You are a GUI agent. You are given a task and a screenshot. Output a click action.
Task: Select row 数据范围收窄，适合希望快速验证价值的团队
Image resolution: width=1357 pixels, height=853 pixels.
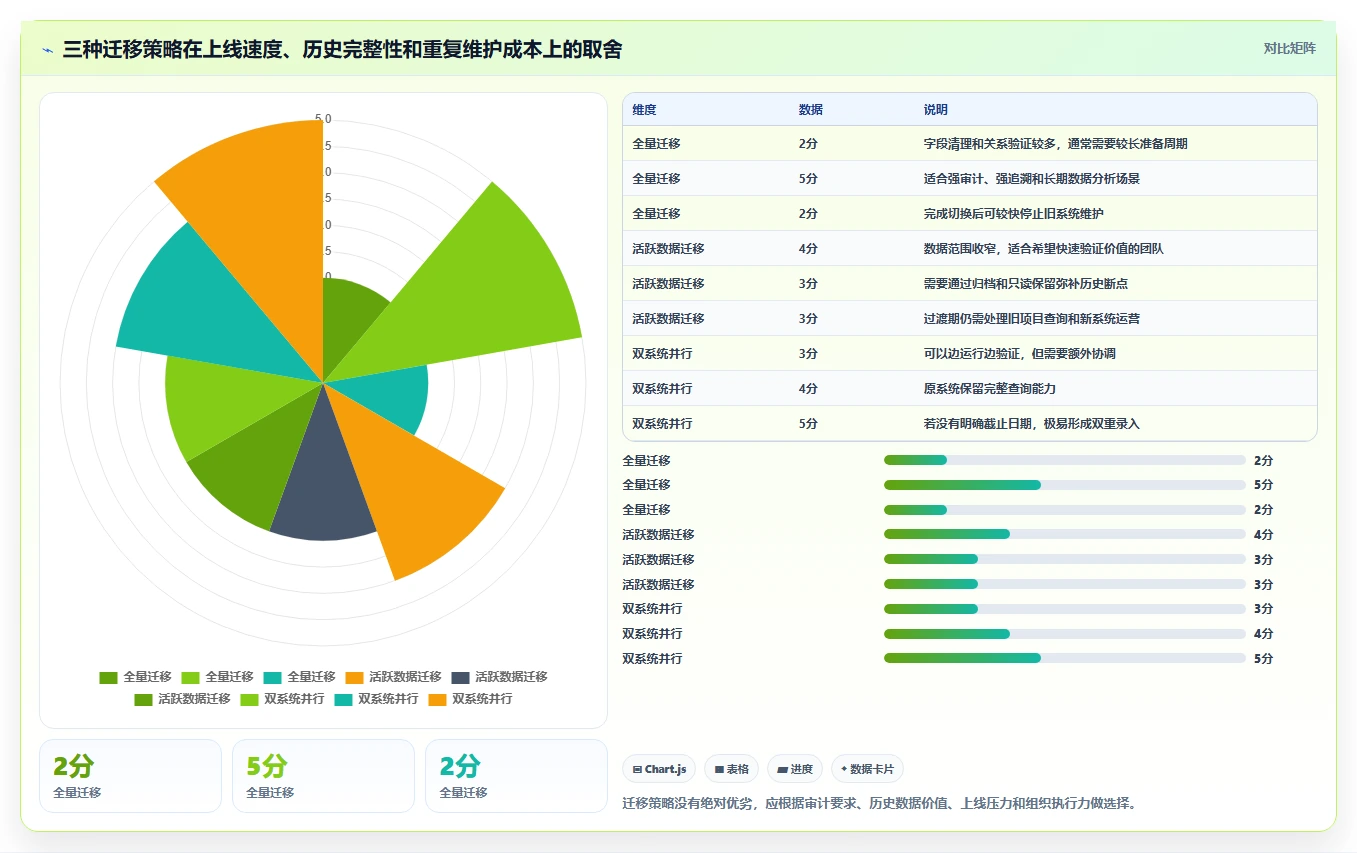click(969, 248)
